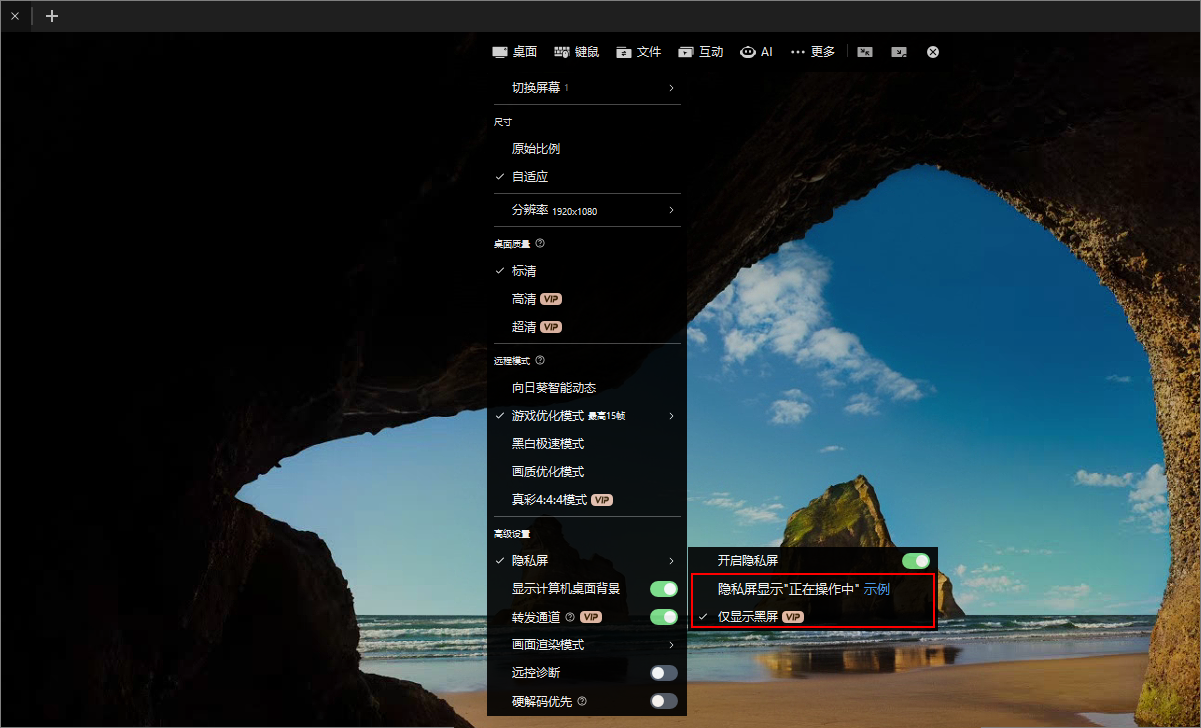Disable 显示计算机桌面背景 switch
This screenshot has width=1201, height=728.
click(663, 589)
